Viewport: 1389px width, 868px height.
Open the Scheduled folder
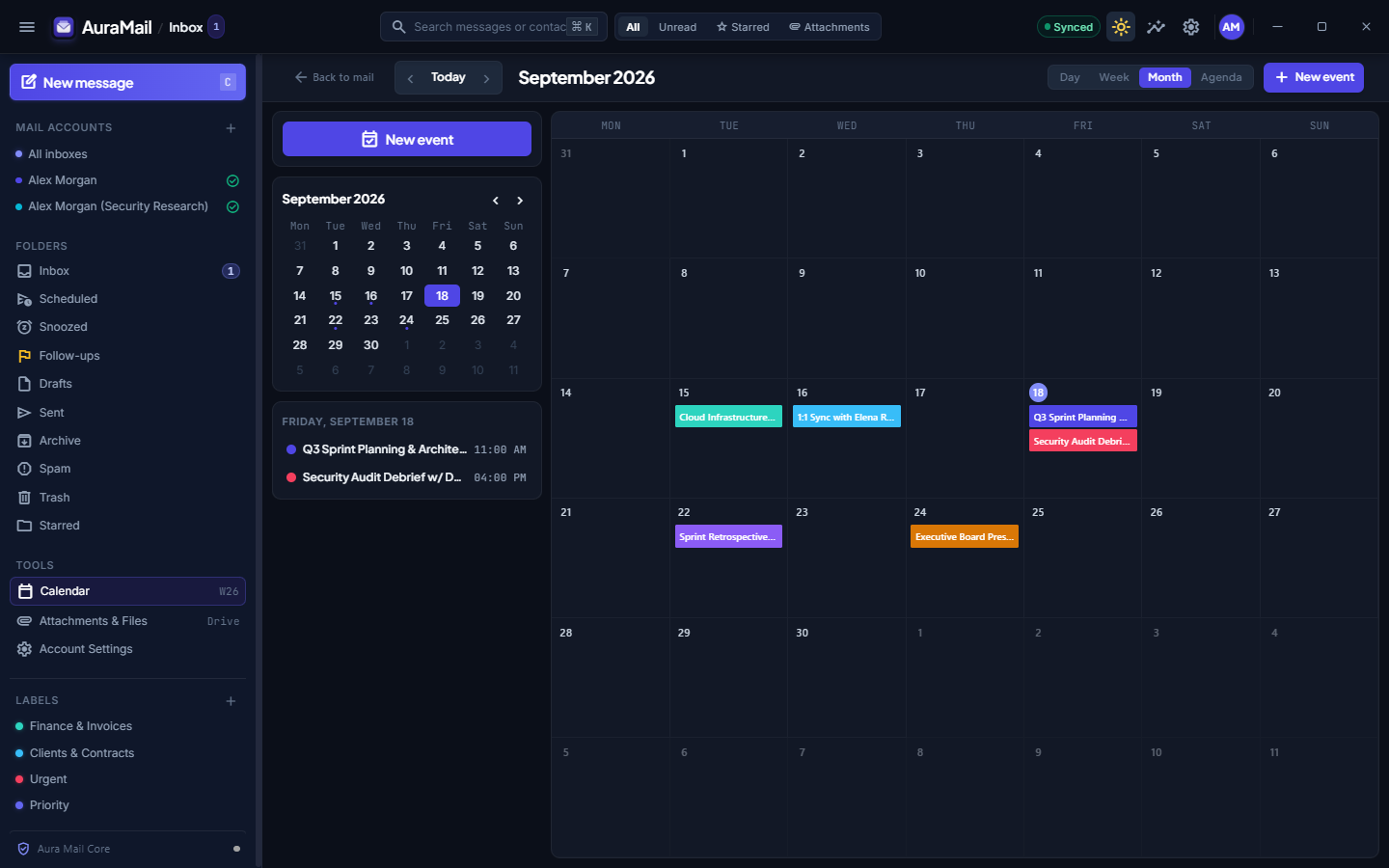click(x=127, y=299)
